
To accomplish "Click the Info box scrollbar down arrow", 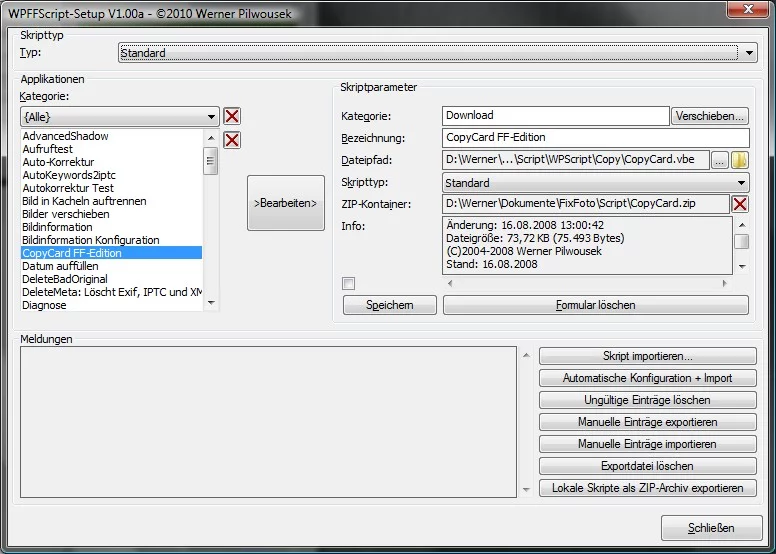I will [741, 266].
